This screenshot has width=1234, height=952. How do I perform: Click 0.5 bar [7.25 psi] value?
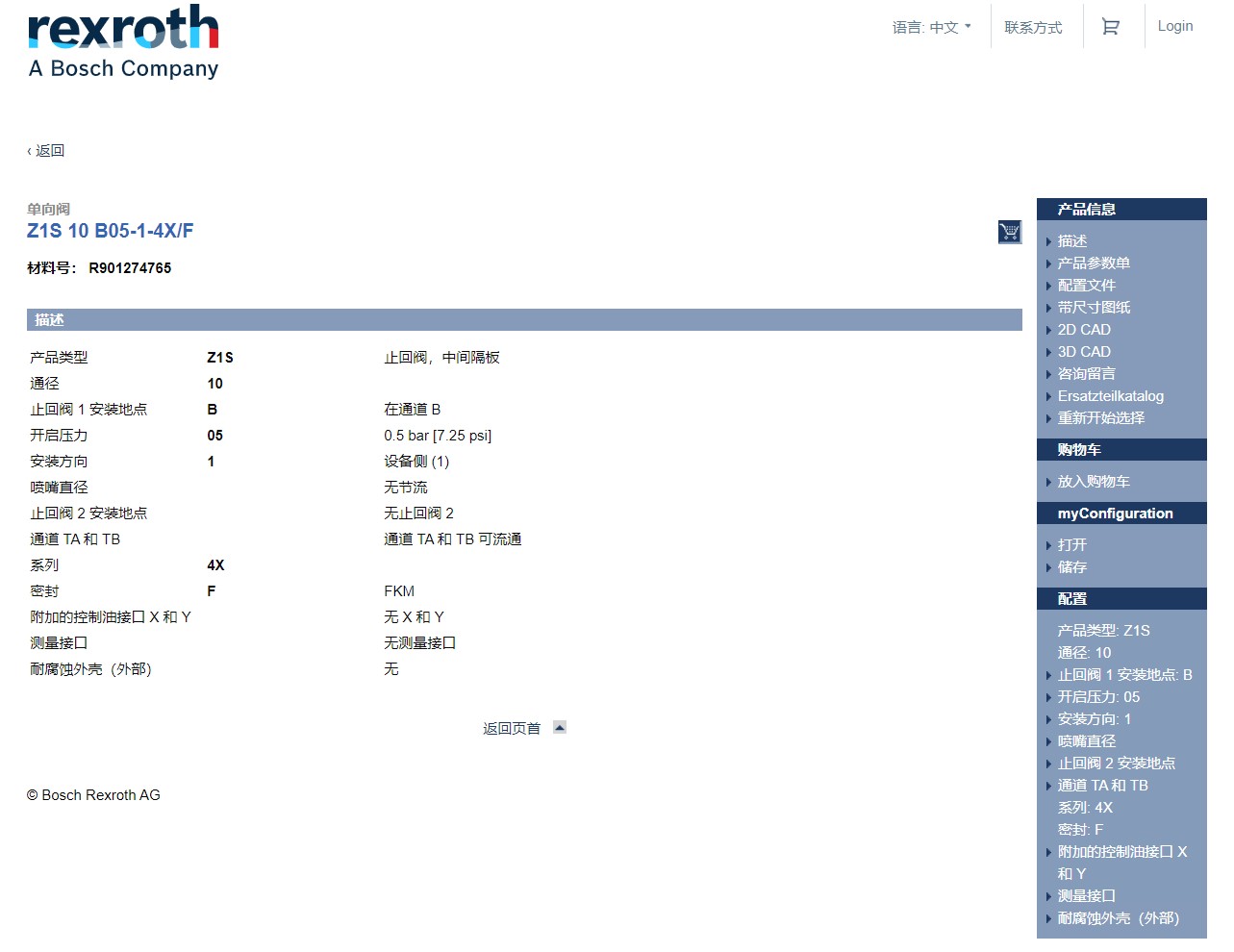pyautogui.click(x=438, y=435)
